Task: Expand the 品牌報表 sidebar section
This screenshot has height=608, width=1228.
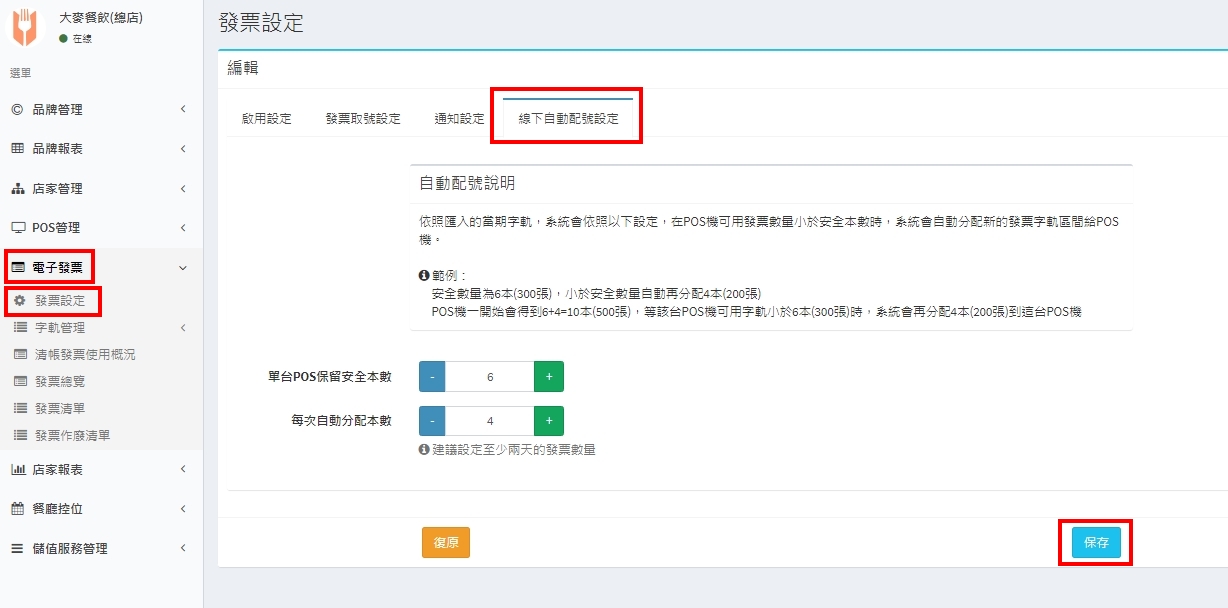Action: [57, 148]
